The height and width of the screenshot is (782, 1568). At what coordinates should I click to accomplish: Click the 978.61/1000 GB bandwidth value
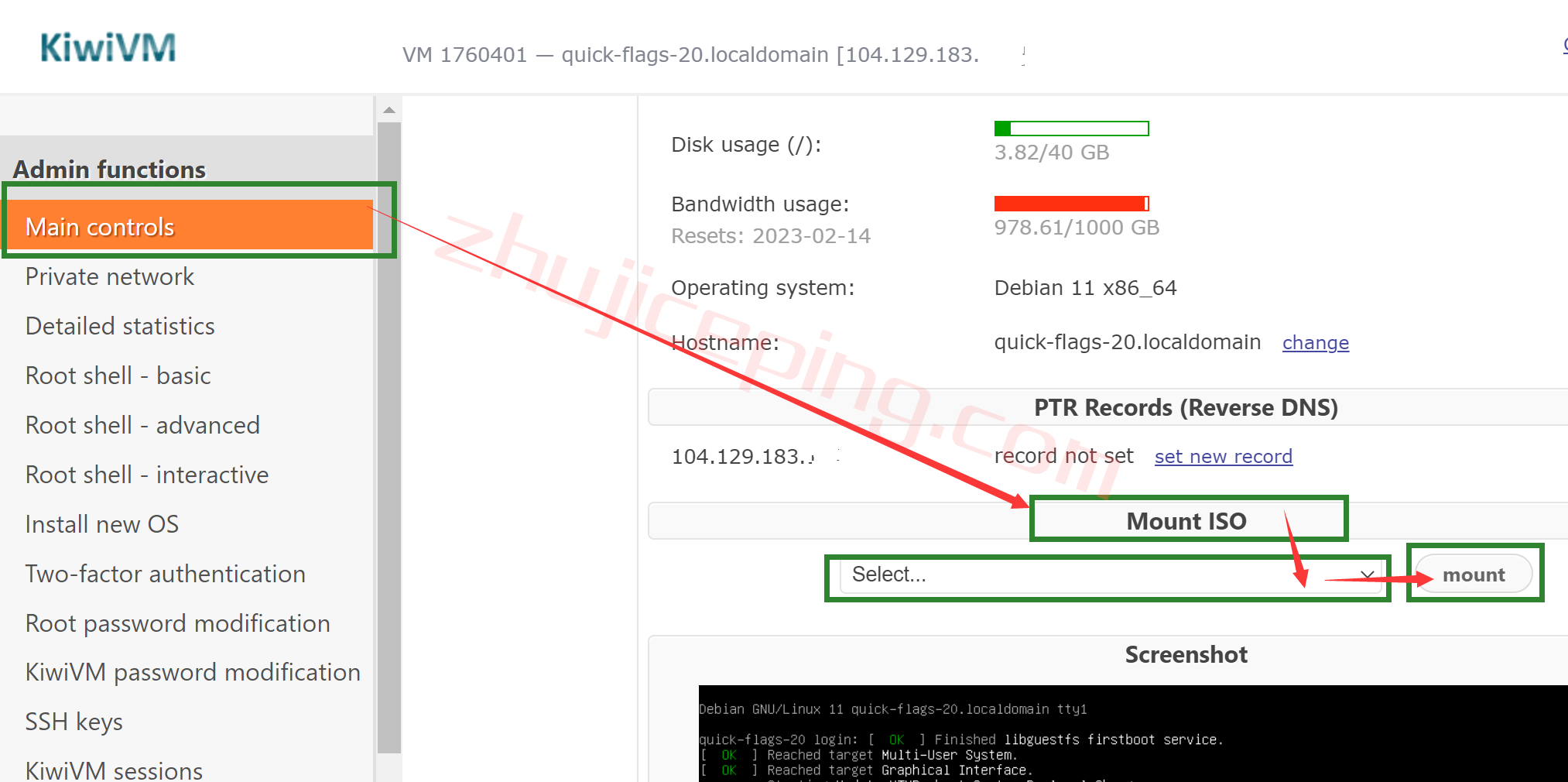point(1077,228)
